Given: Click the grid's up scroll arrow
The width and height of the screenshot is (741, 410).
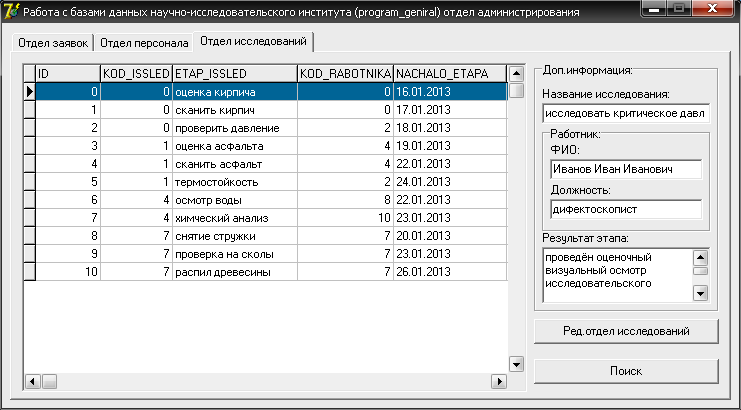Looking at the screenshot, I should pos(517,74).
